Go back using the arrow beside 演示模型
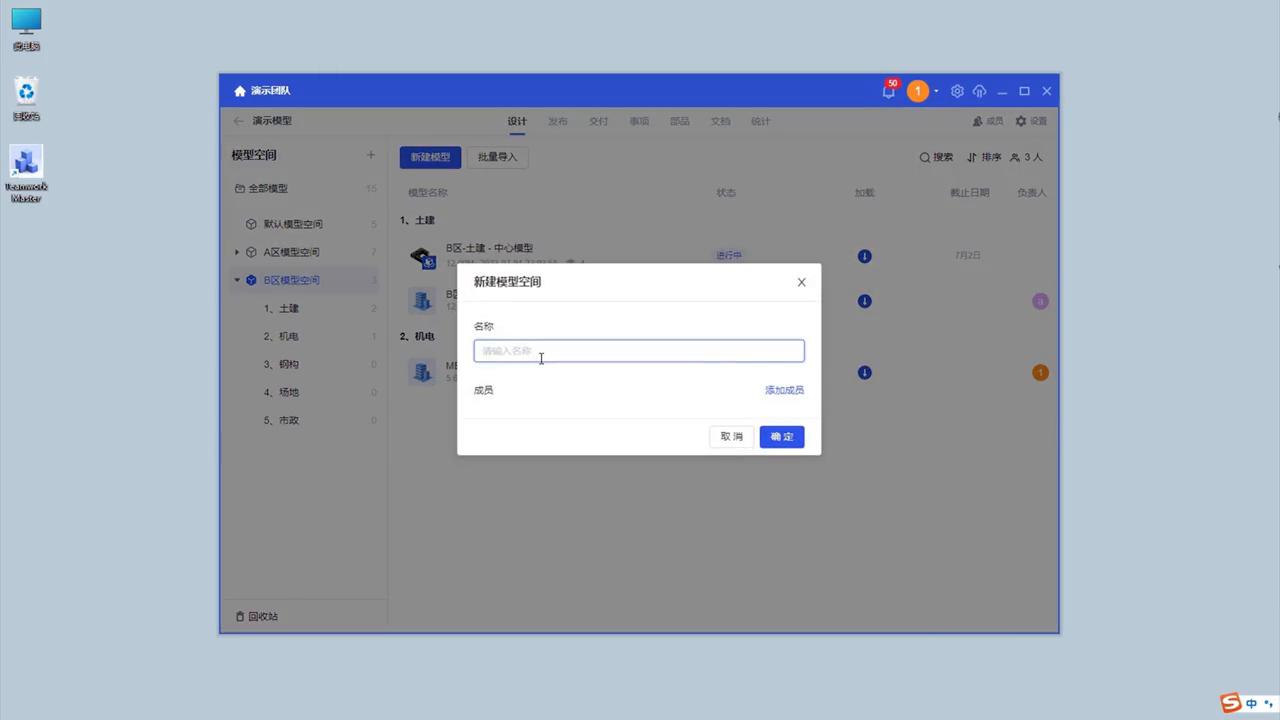 pos(238,121)
